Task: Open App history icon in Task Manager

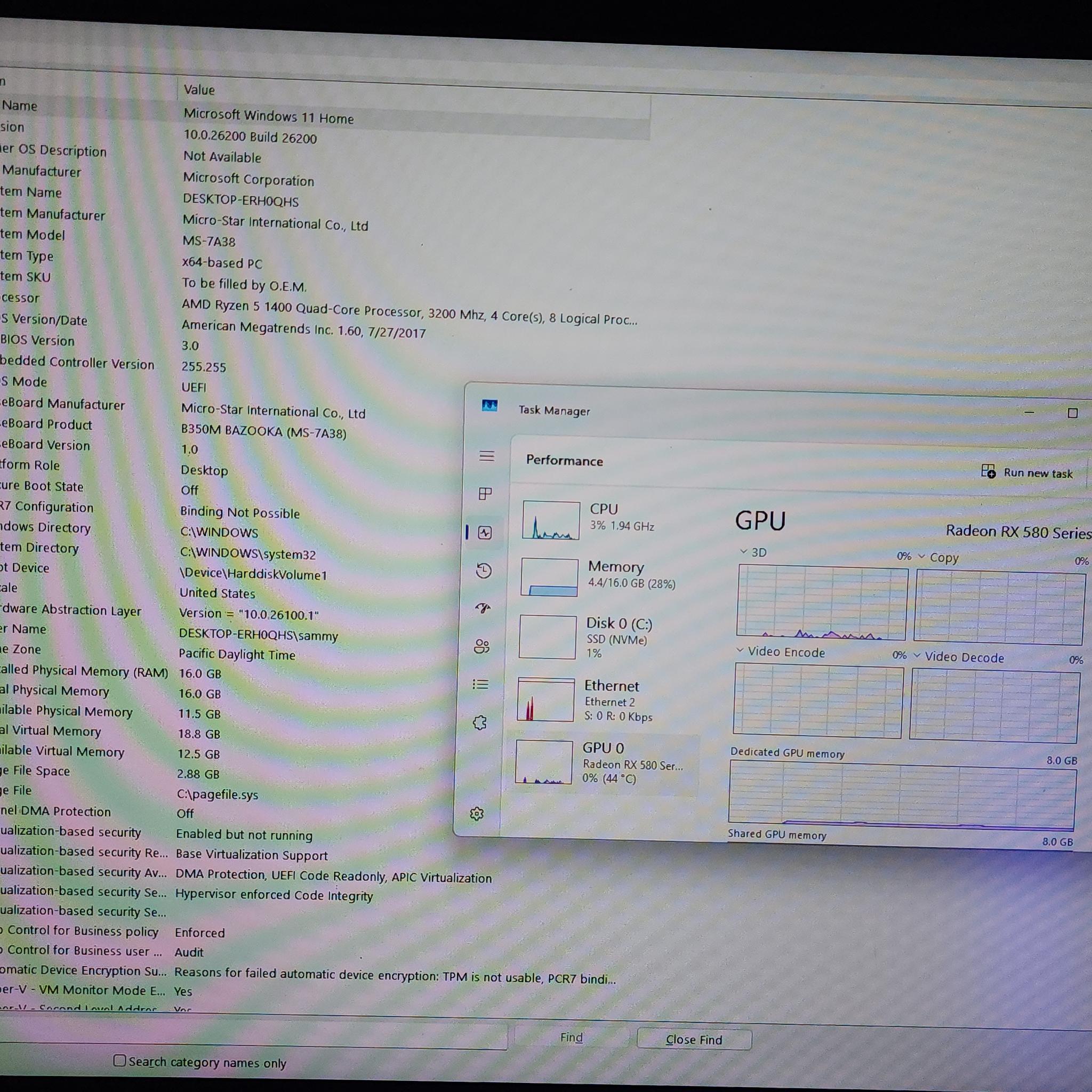Action: pos(483,571)
